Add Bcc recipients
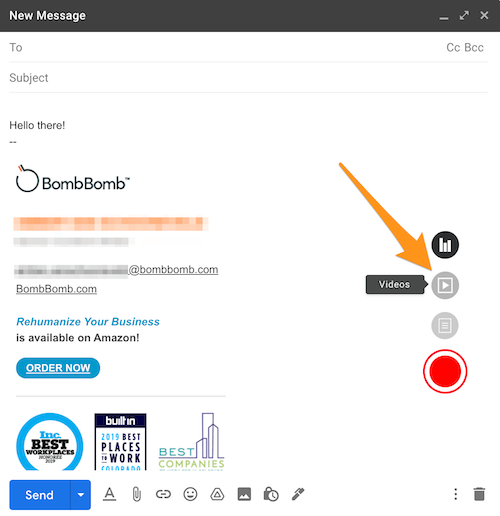 pos(474,48)
